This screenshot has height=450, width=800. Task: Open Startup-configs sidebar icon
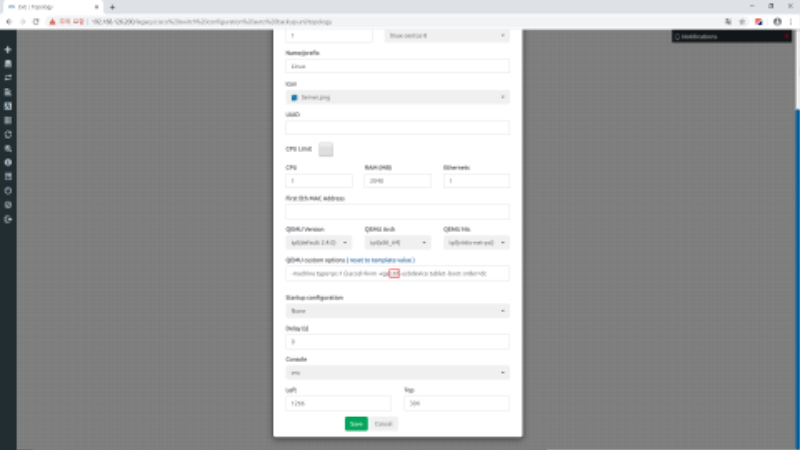[8, 92]
